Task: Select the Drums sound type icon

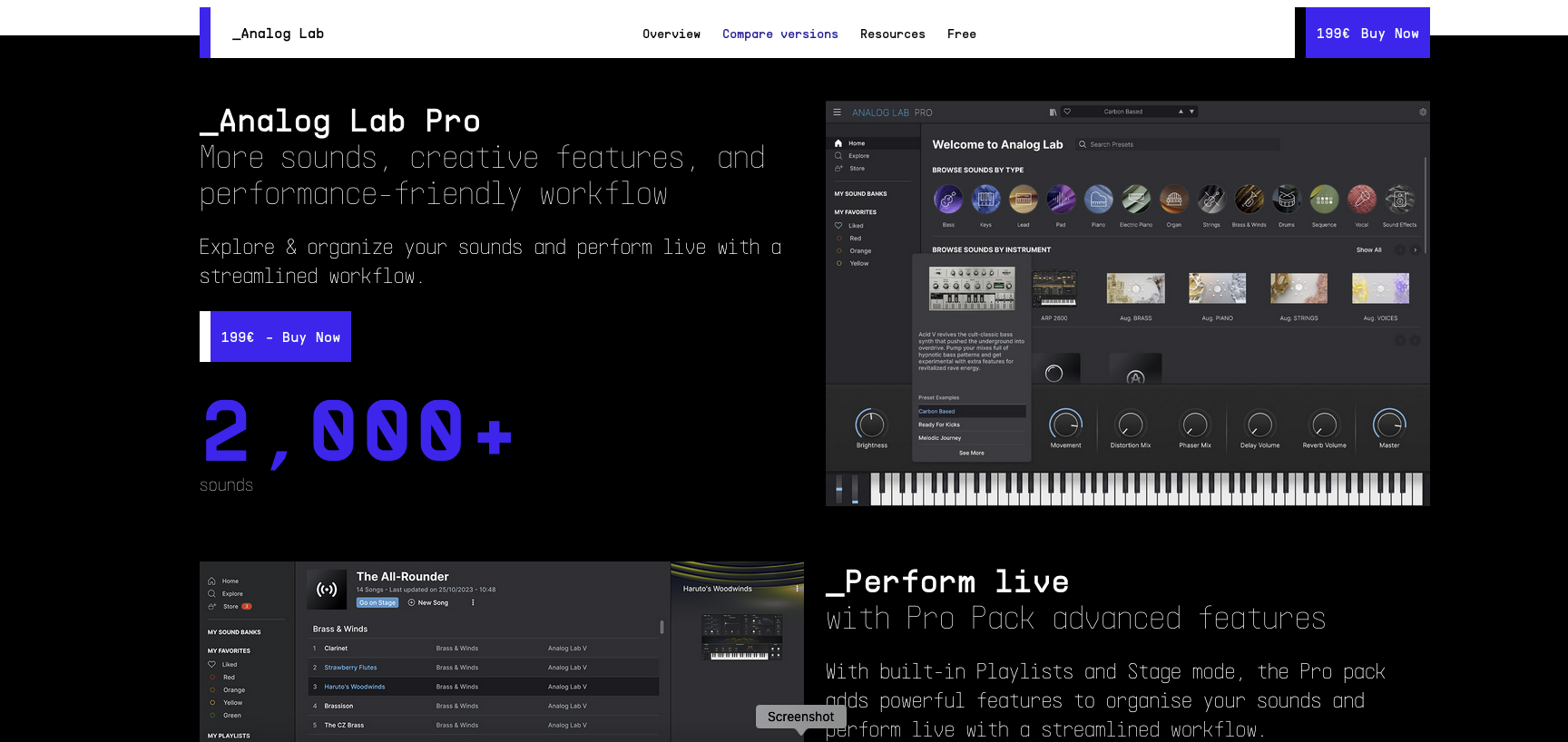Action: [x=1287, y=199]
